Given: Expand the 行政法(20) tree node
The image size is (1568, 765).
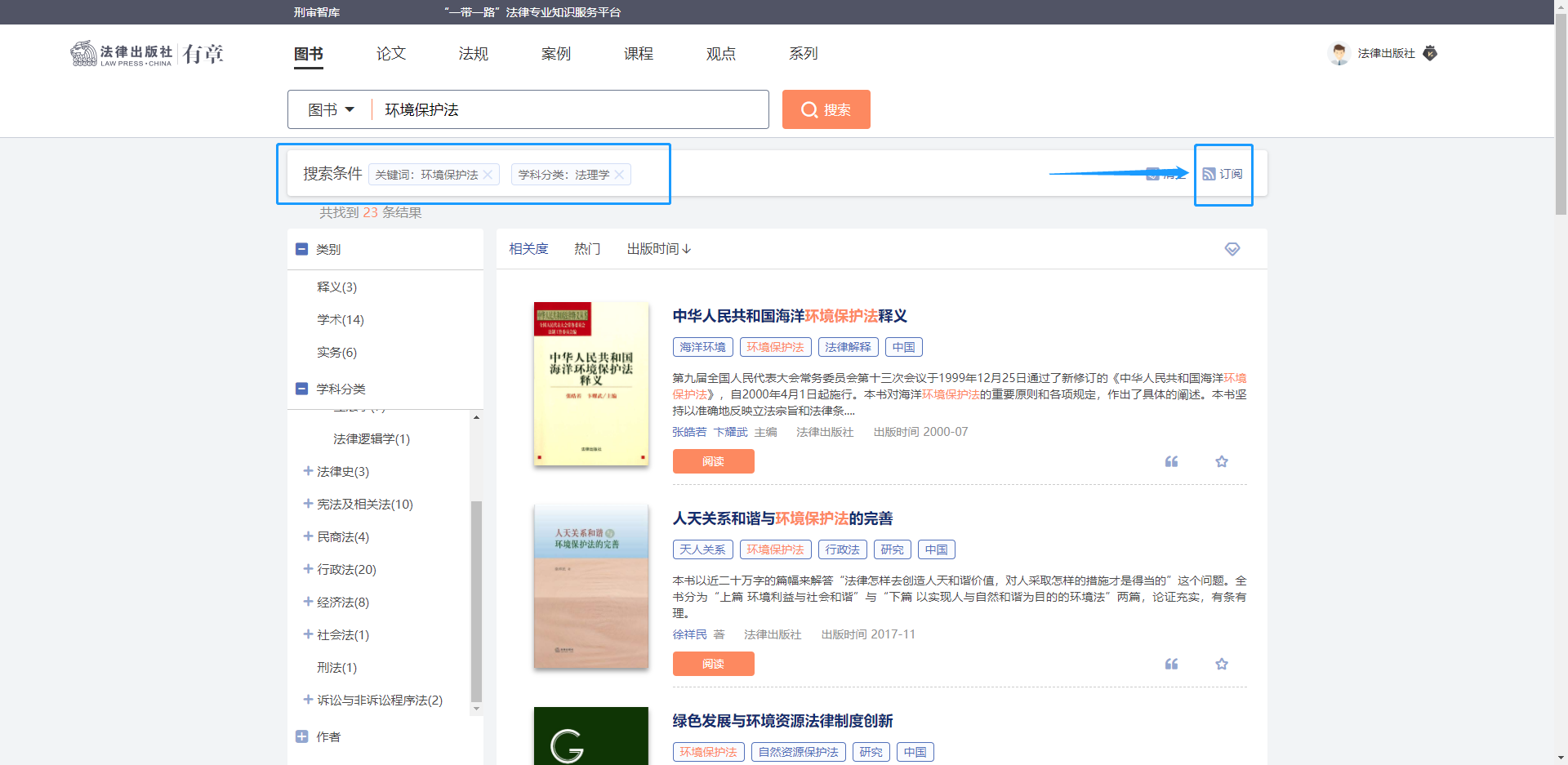Looking at the screenshot, I should pos(308,569).
